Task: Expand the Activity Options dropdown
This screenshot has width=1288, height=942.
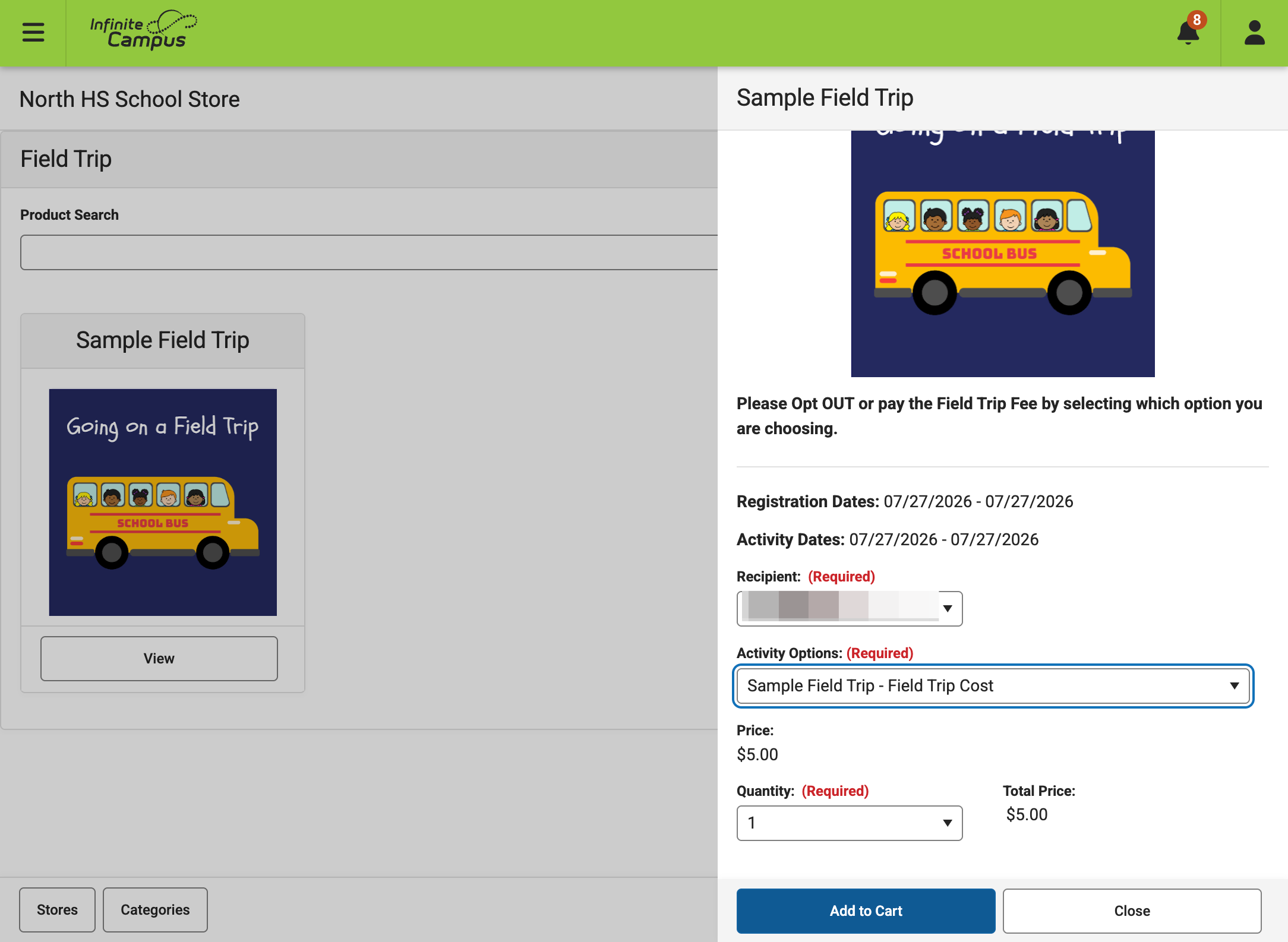Action: tap(993, 686)
